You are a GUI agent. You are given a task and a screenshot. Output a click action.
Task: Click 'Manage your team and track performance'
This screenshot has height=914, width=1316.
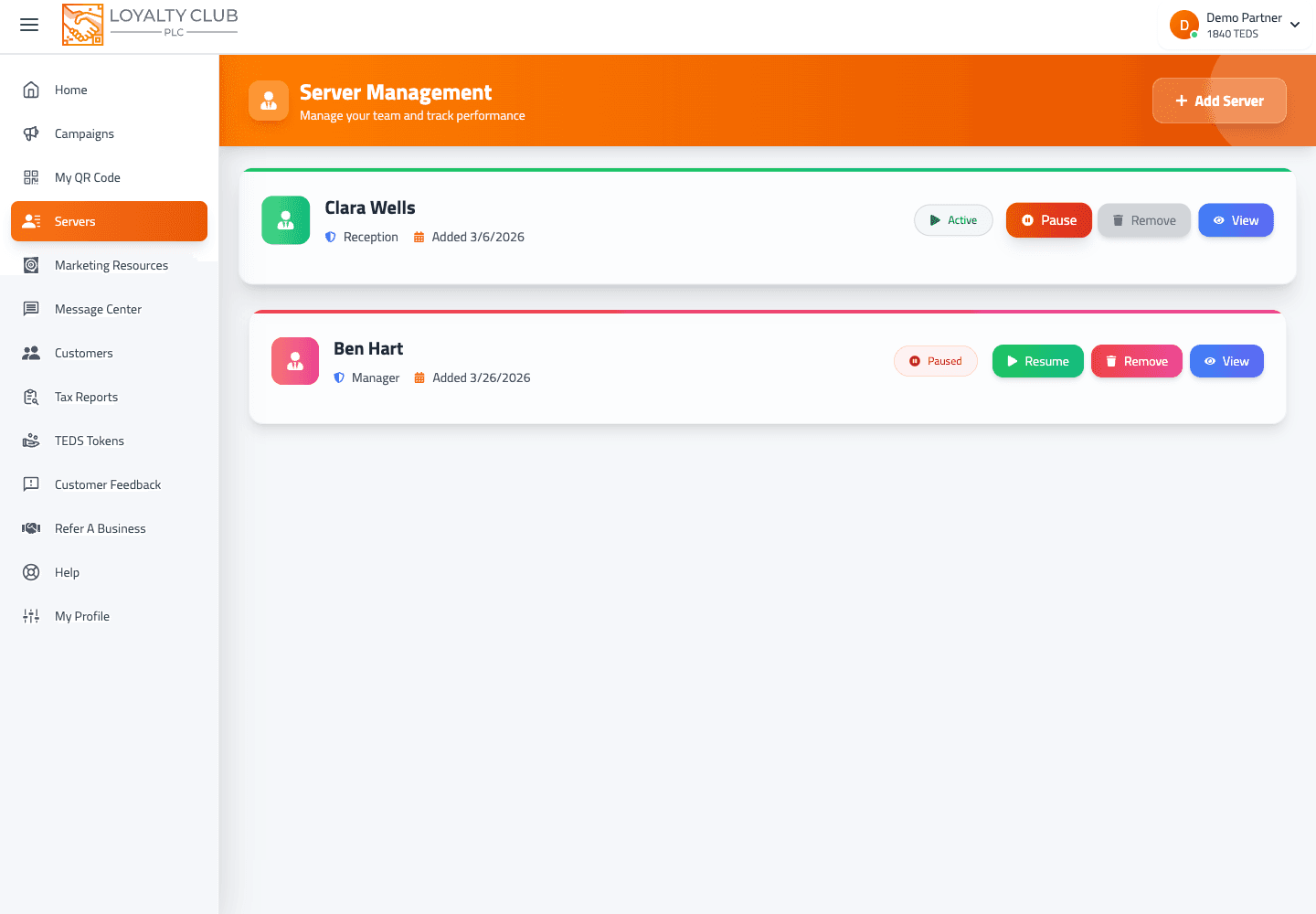412,116
